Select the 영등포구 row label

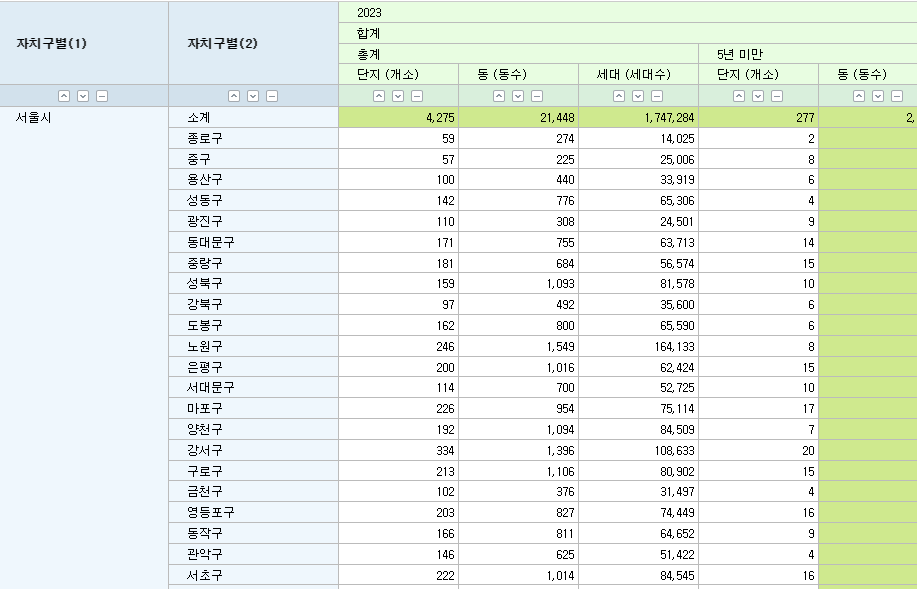[x=254, y=512]
